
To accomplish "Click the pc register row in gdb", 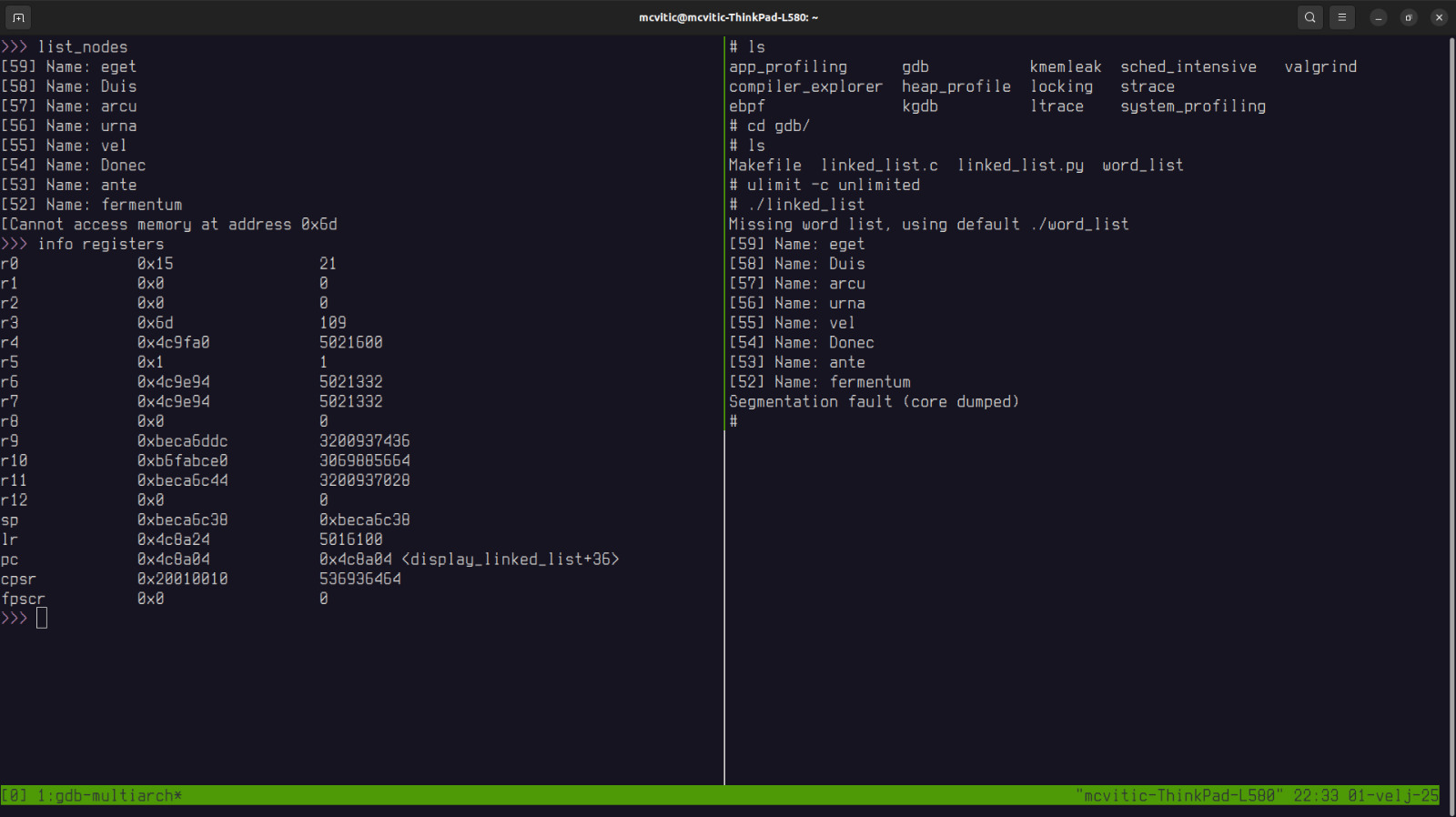I will tap(309, 560).
